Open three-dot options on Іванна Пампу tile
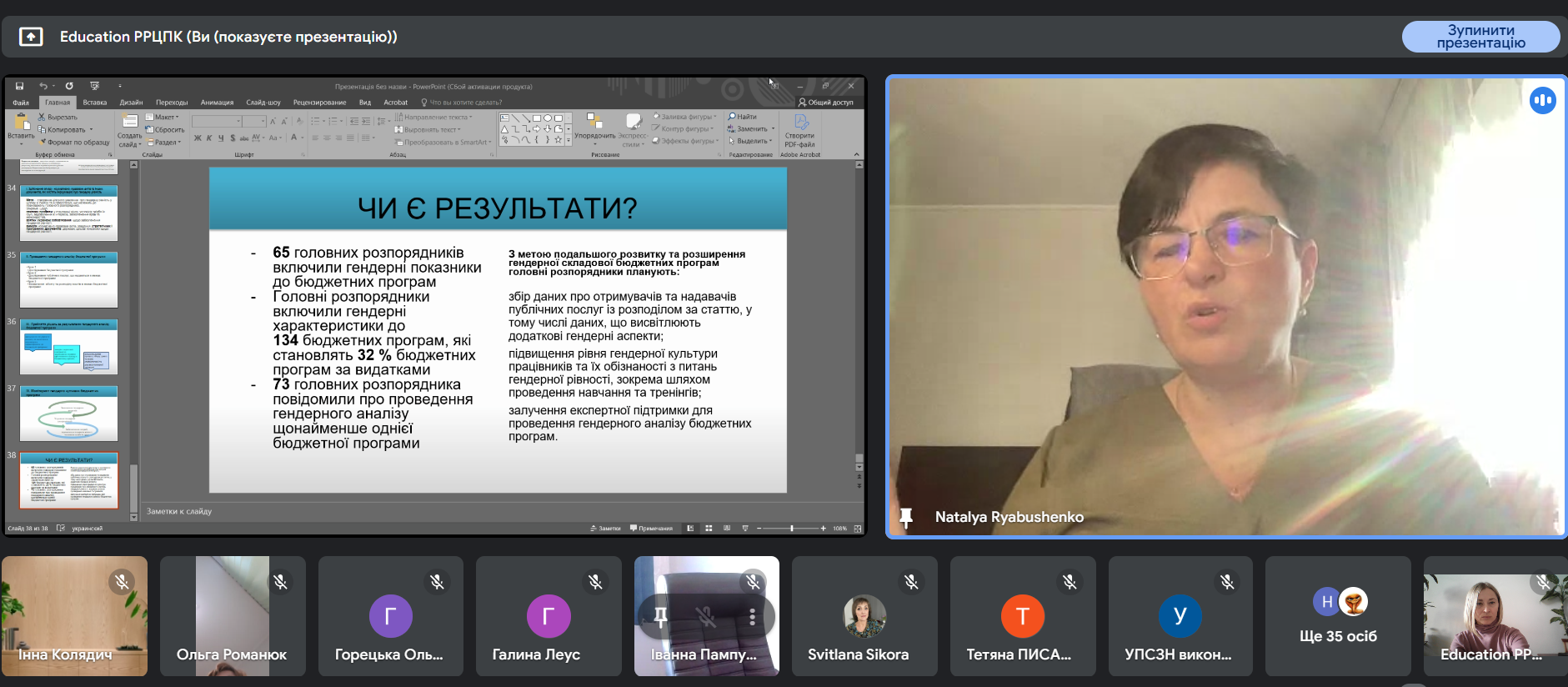The image size is (1568, 687). [752, 617]
